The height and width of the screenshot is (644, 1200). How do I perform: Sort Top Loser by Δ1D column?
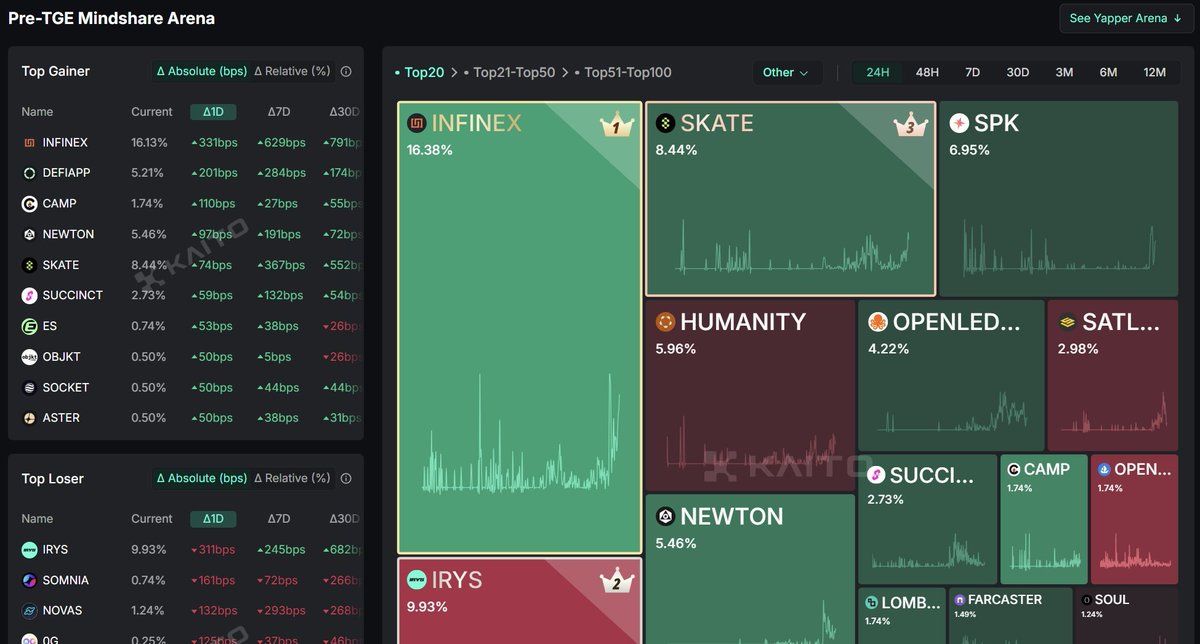[x=213, y=519]
